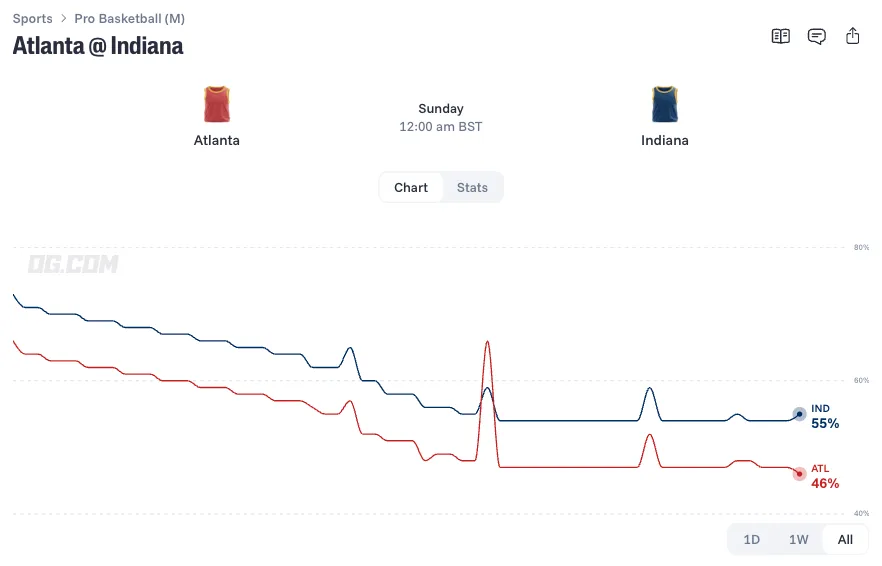This screenshot has width=882, height=566.
Task: Click the 60% axis label
Action: click(x=861, y=381)
